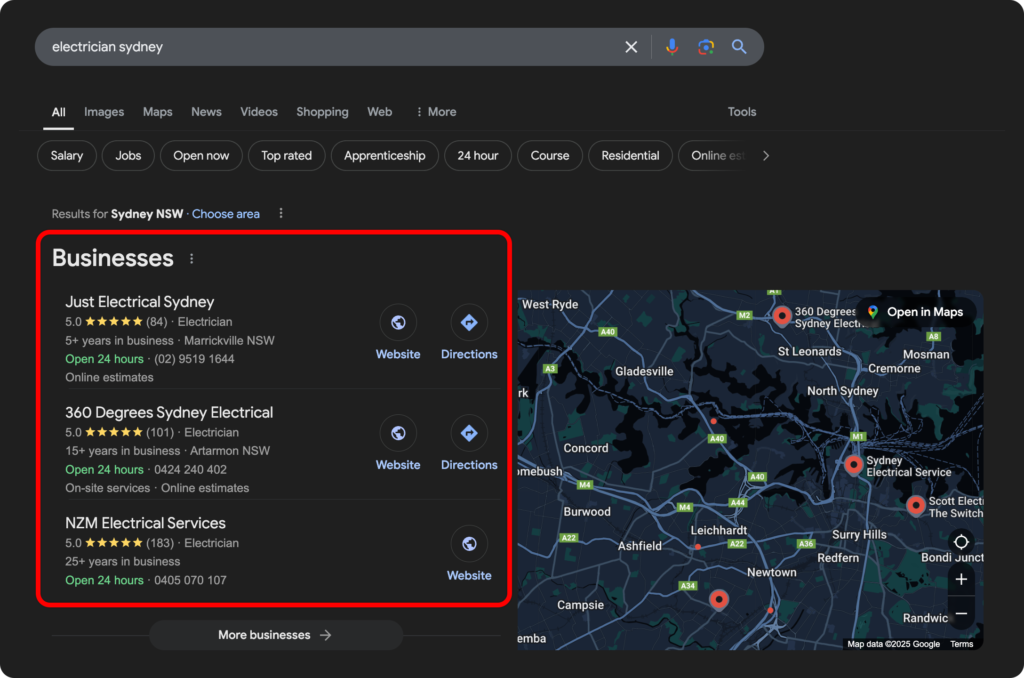Apply the Open now filter chip
The image size is (1024, 678).
201,155
